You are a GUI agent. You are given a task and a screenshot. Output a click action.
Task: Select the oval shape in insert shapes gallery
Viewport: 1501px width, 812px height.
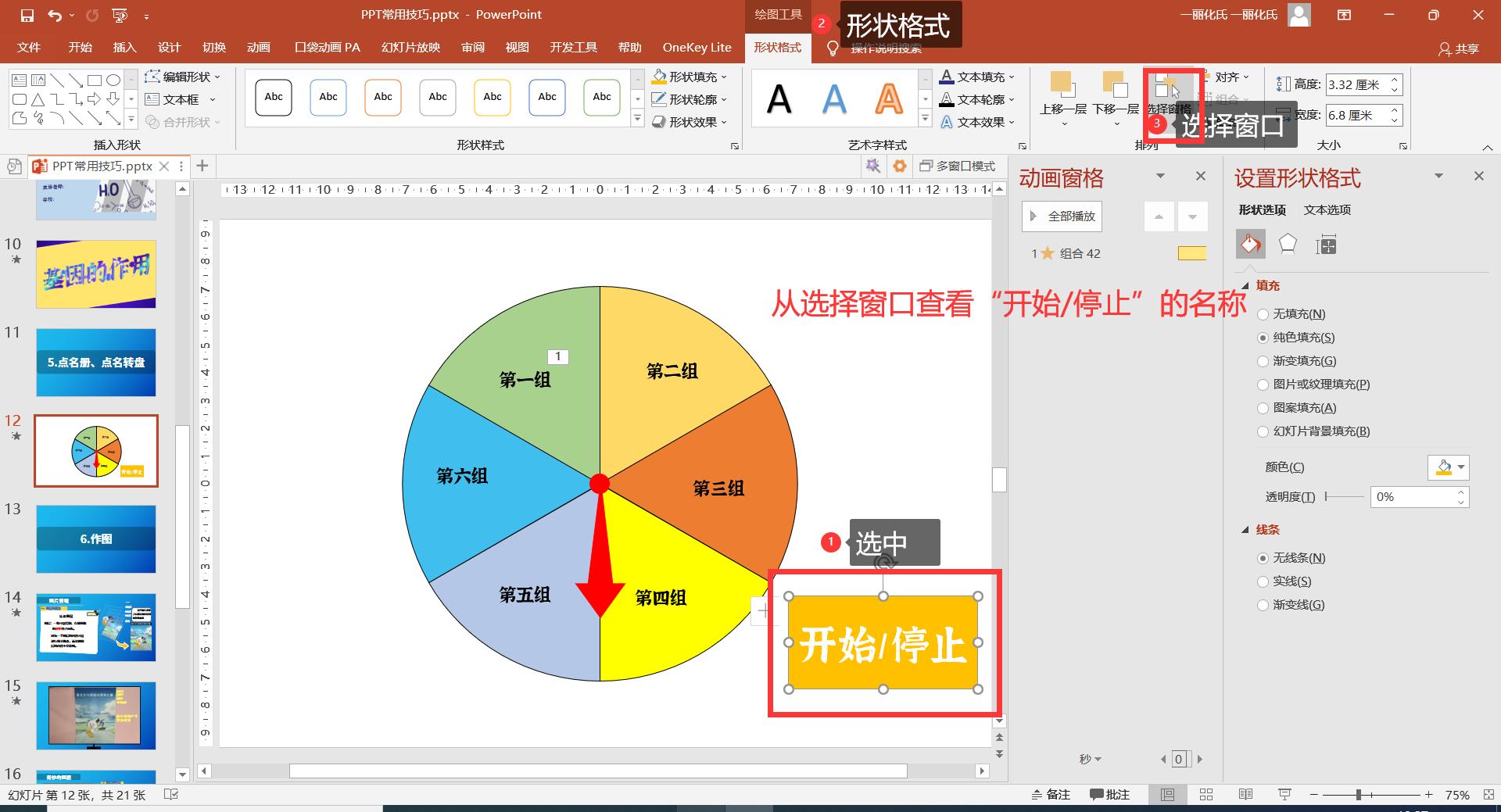click(x=113, y=79)
